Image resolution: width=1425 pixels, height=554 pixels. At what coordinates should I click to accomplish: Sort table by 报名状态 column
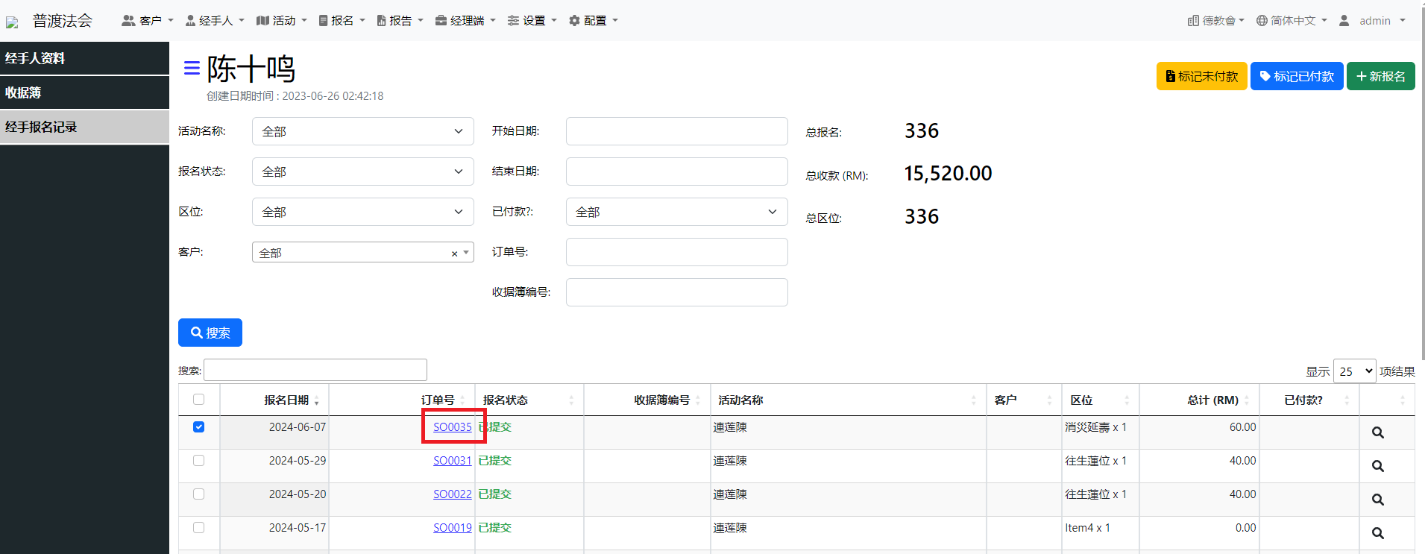(x=529, y=400)
